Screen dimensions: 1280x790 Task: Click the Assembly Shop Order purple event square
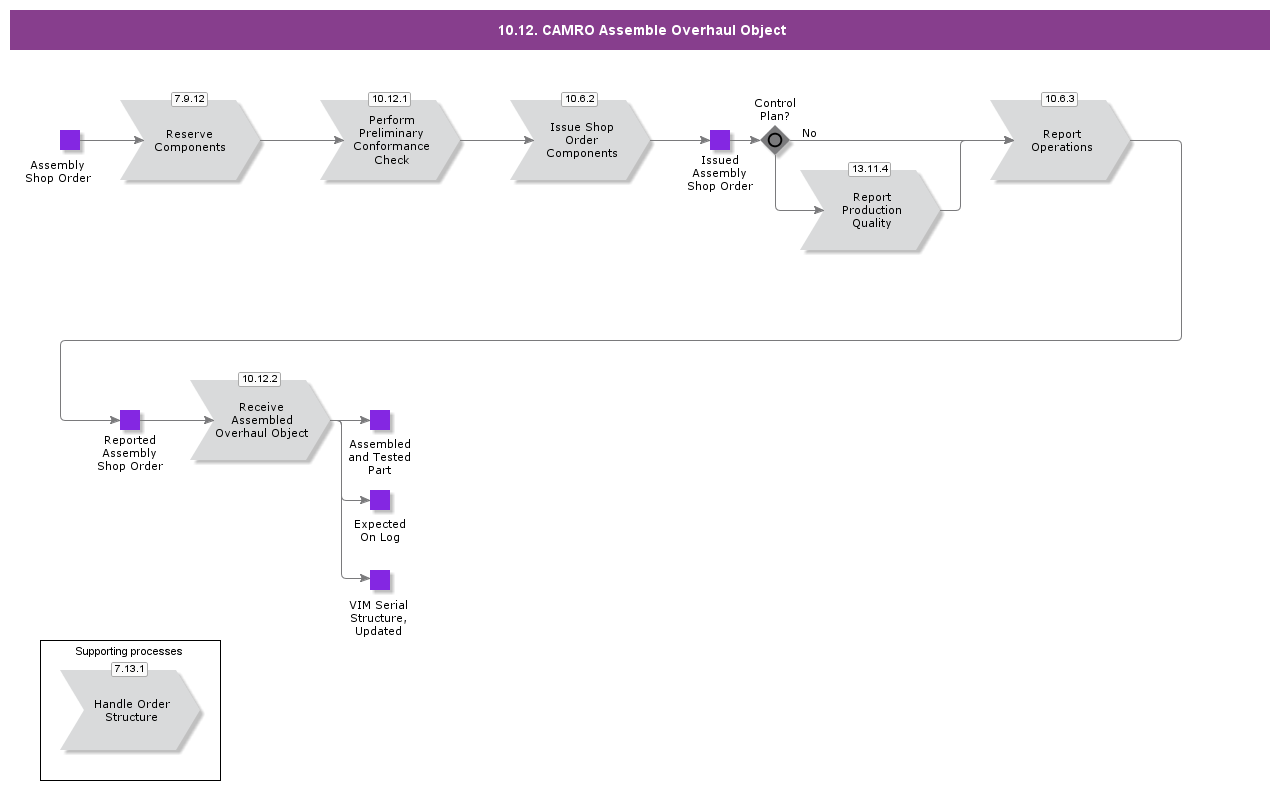[x=70, y=140]
